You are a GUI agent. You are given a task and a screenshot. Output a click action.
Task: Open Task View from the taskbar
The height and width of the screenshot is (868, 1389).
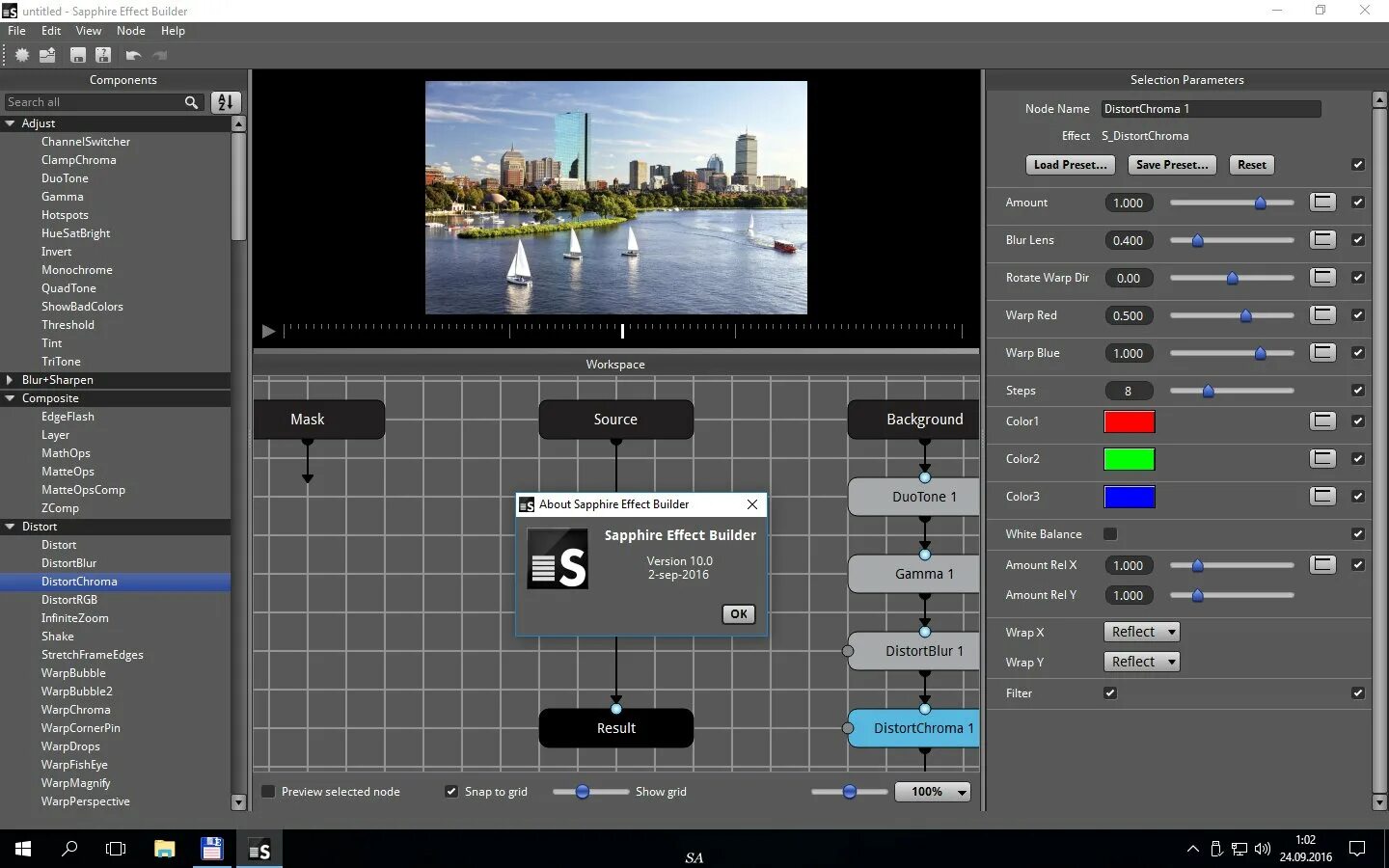(116, 849)
